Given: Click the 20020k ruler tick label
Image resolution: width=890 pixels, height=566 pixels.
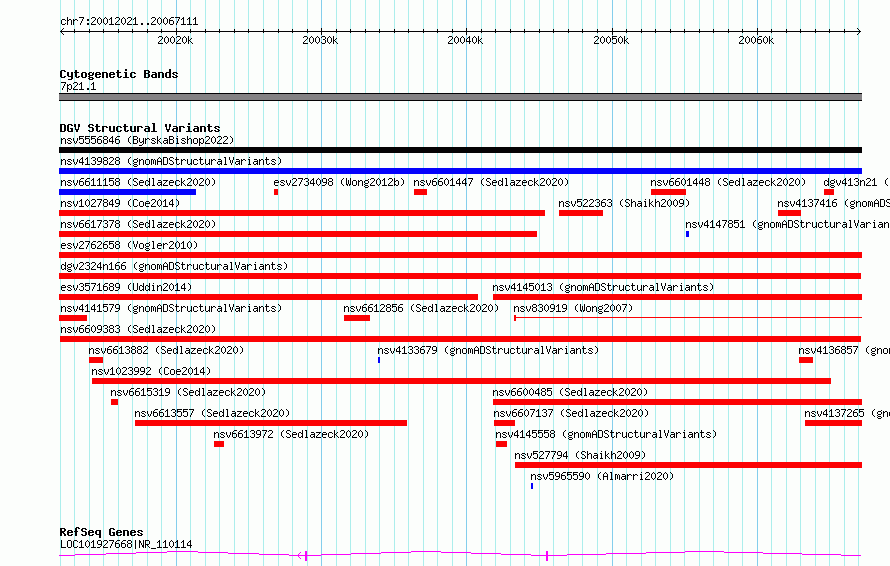Looking at the screenshot, I should point(175,40).
